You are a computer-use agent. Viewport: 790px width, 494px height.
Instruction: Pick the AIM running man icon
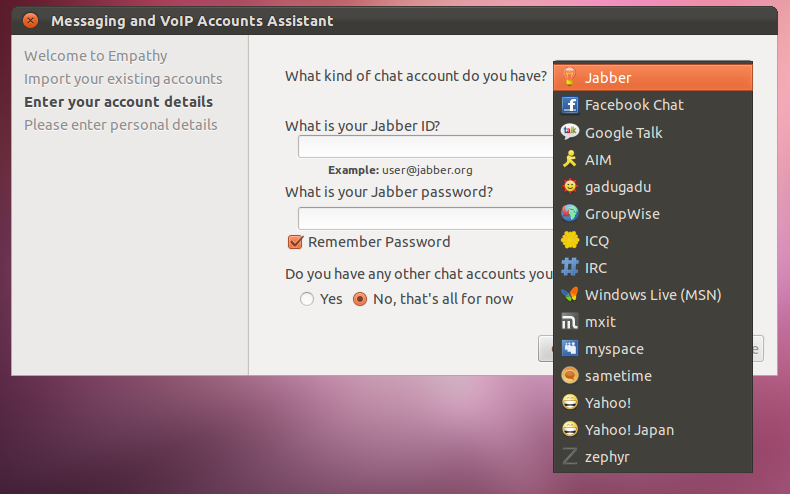[x=570, y=159]
